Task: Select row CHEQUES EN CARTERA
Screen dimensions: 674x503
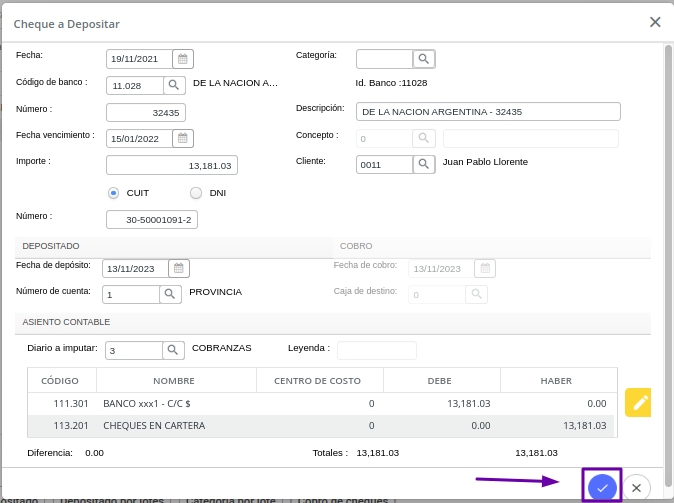Action: point(322,426)
